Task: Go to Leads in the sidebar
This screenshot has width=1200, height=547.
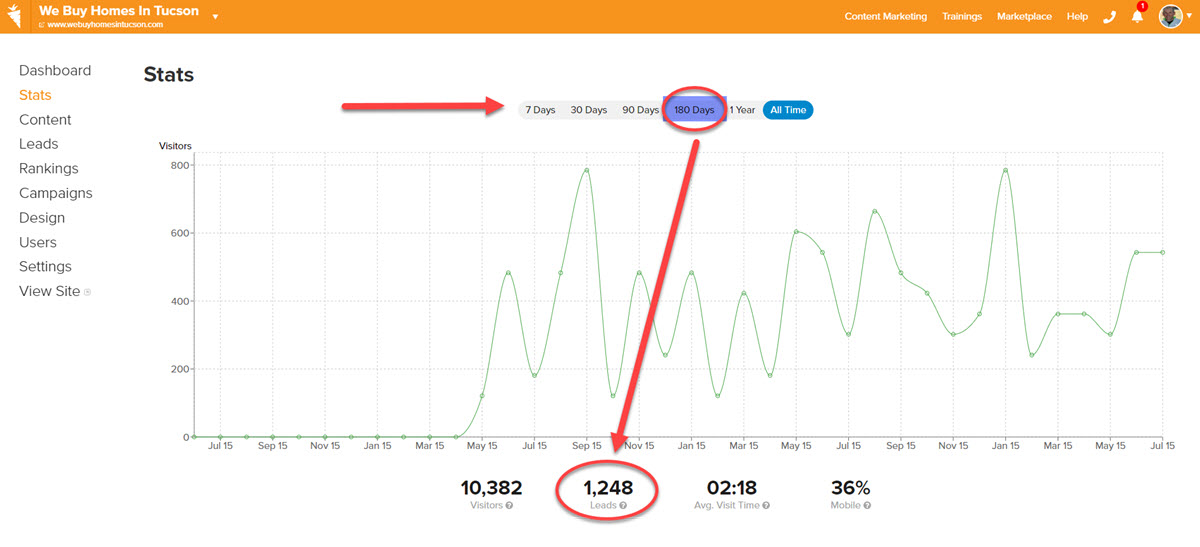Action: [x=39, y=144]
